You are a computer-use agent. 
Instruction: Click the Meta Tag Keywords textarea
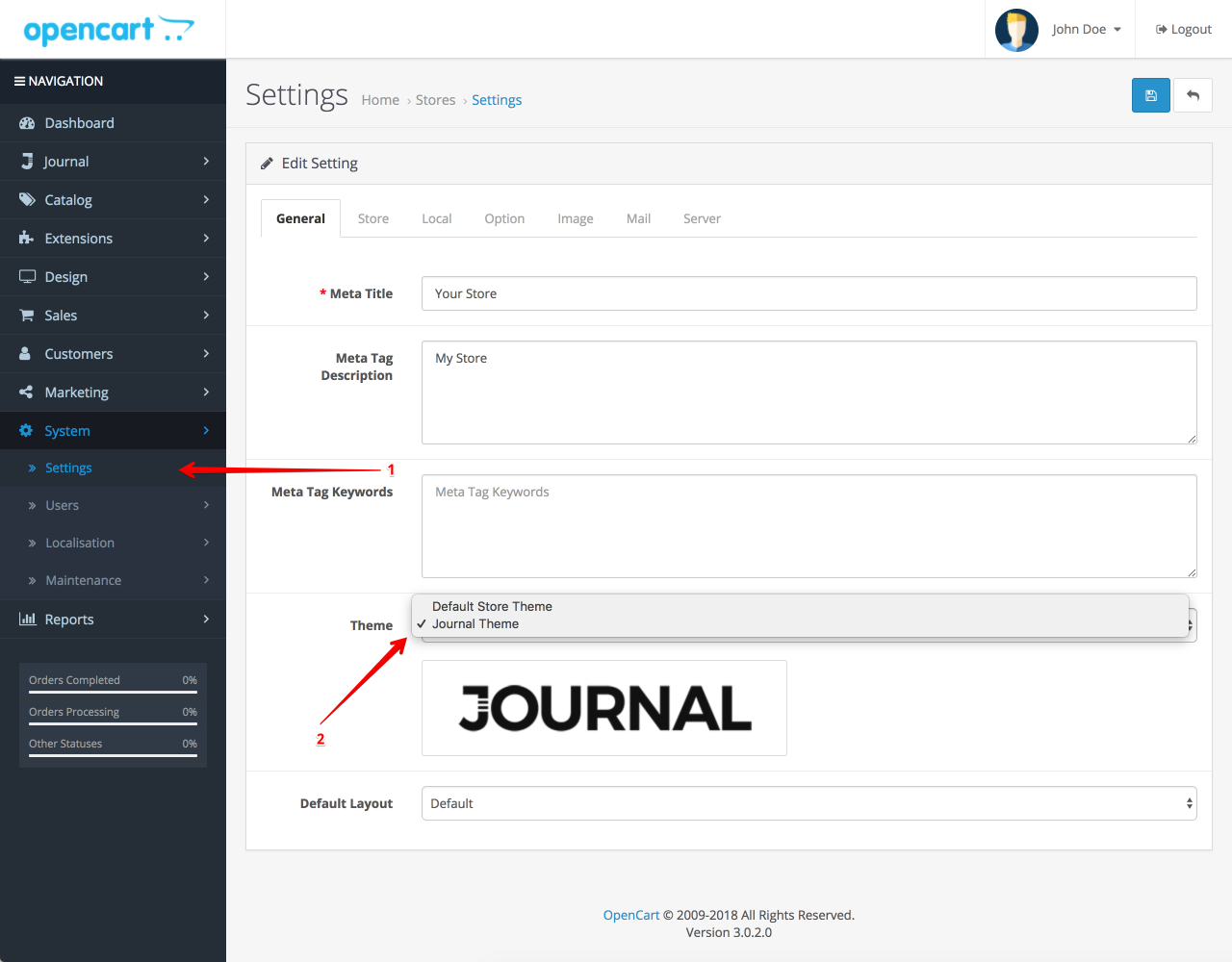(809, 526)
